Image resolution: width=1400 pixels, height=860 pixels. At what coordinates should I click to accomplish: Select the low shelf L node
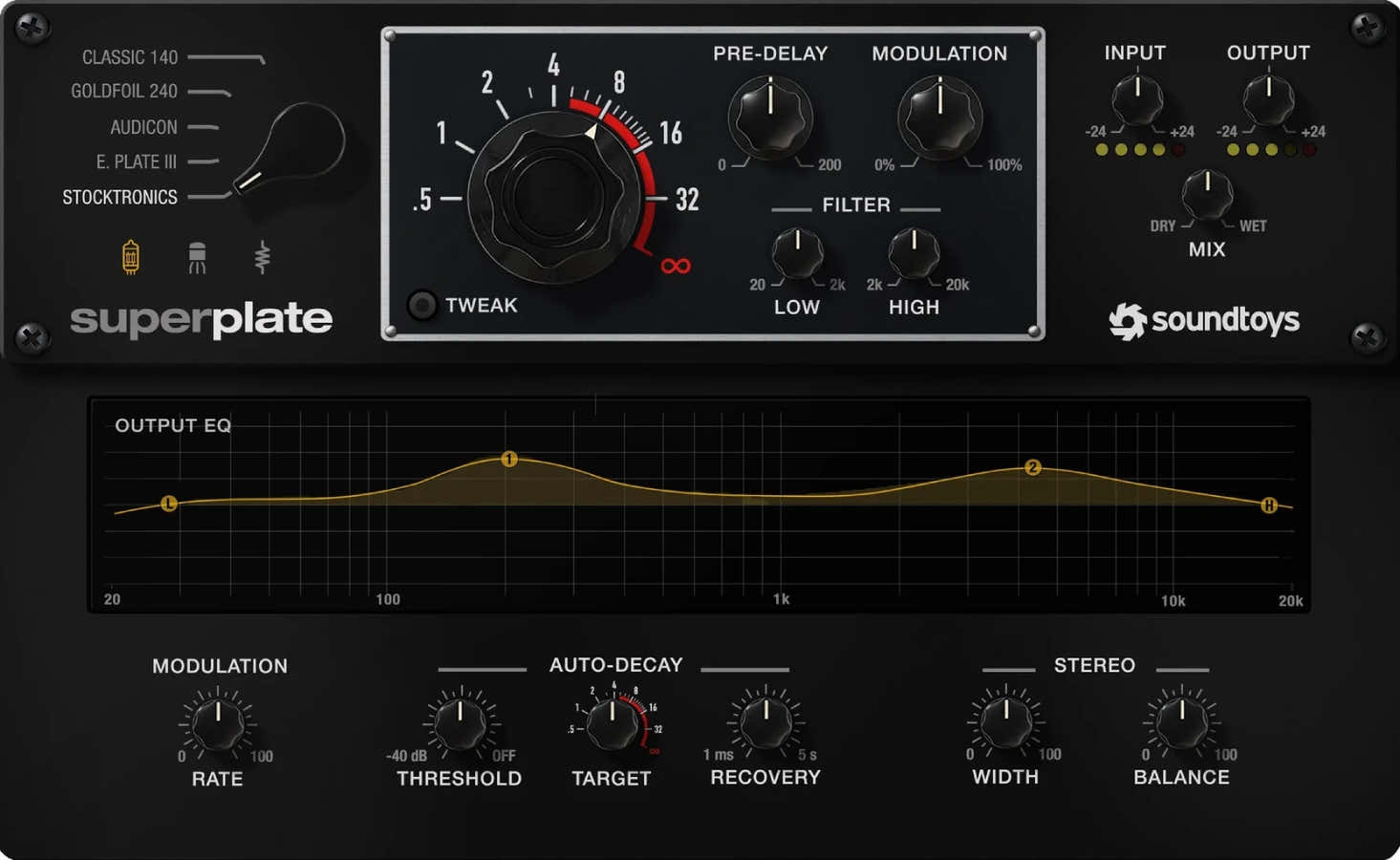[169, 504]
